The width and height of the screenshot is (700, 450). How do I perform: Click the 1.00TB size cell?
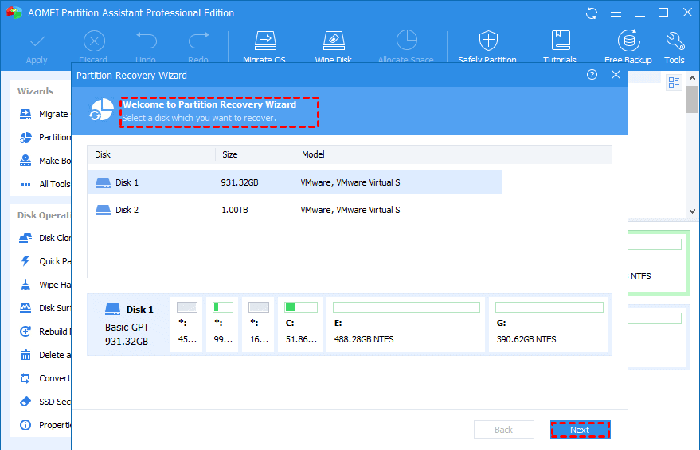click(x=235, y=210)
